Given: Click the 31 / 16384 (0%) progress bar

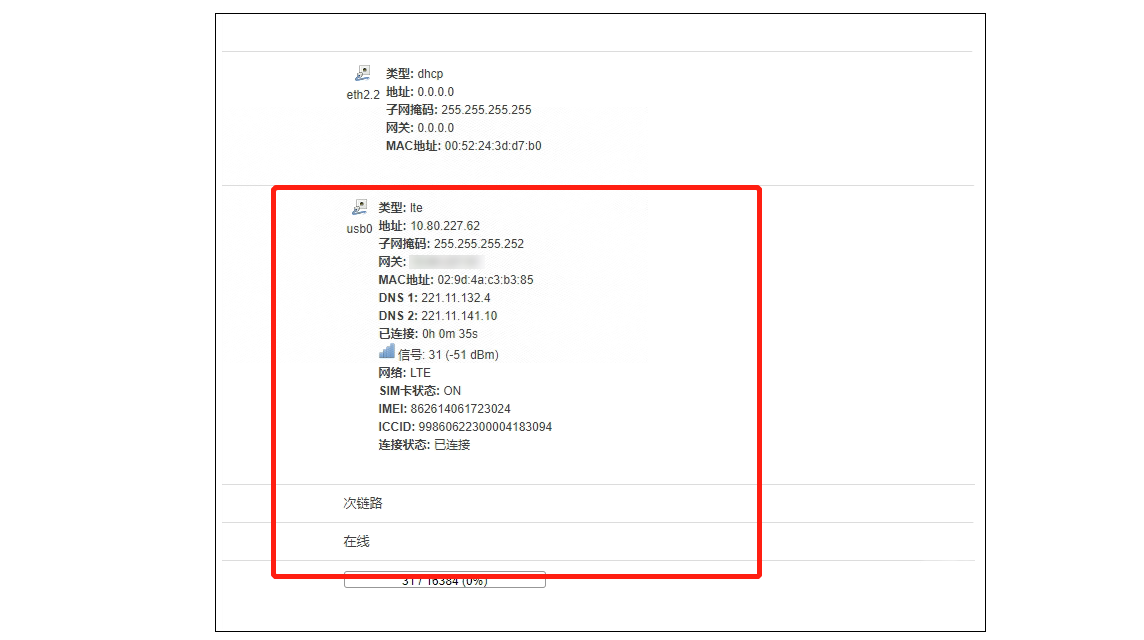Looking at the screenshot, I should [444, 579].
